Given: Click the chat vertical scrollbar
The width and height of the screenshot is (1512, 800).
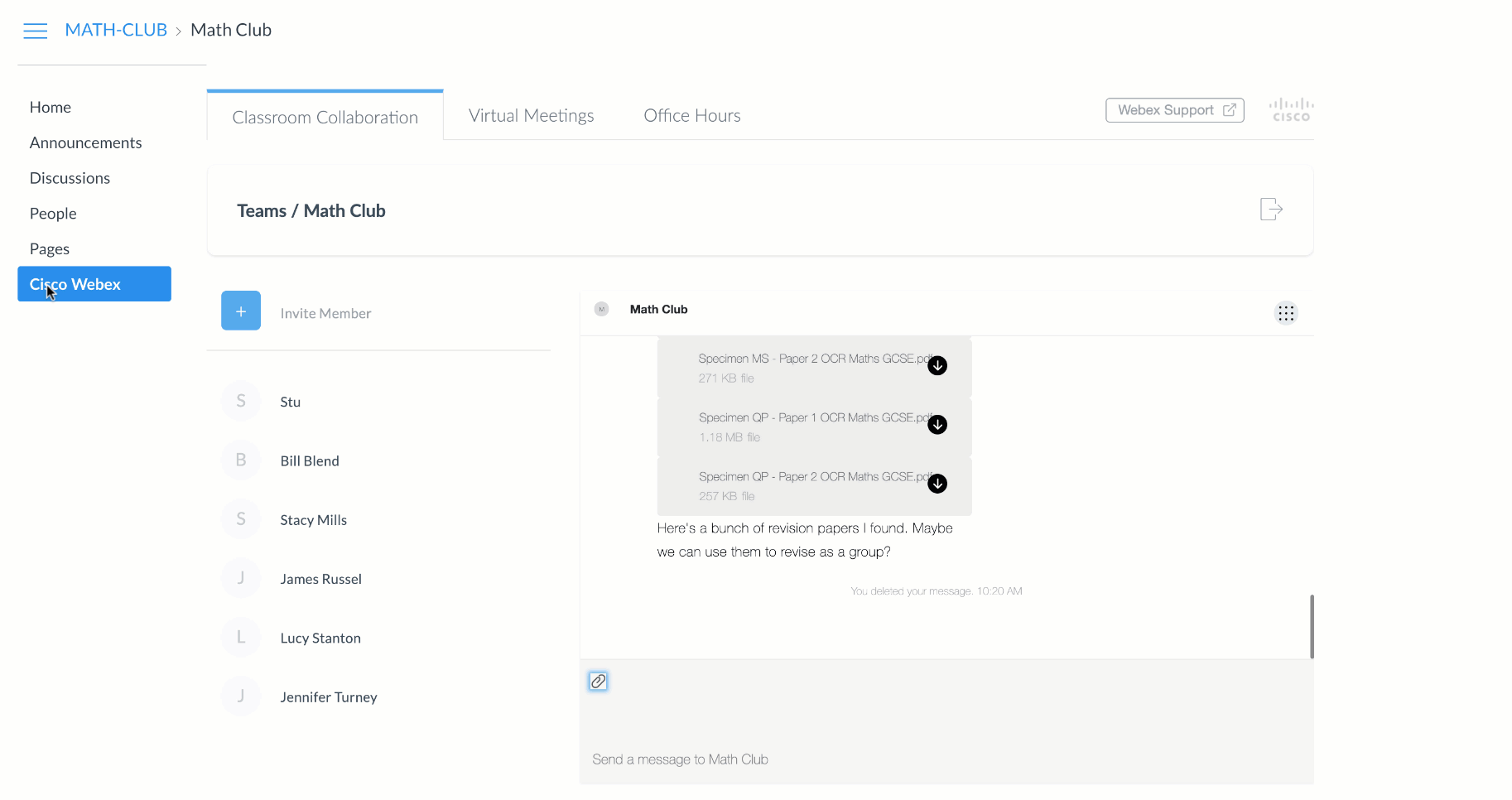Looking at the screenshot, I should [x=1312, y=626].
